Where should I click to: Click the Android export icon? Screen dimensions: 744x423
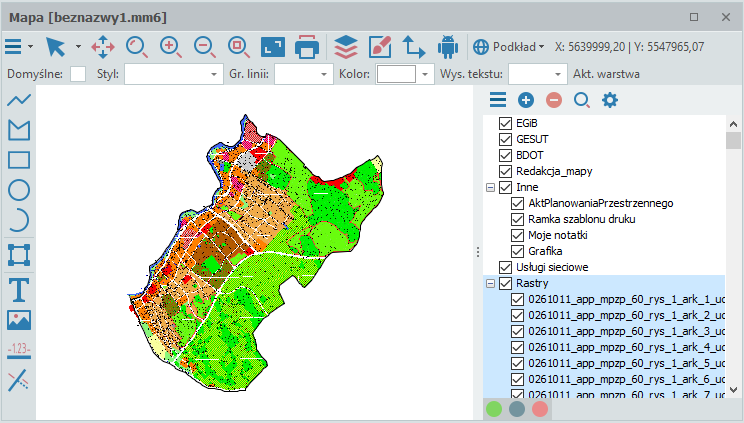(x=448, y=46)
